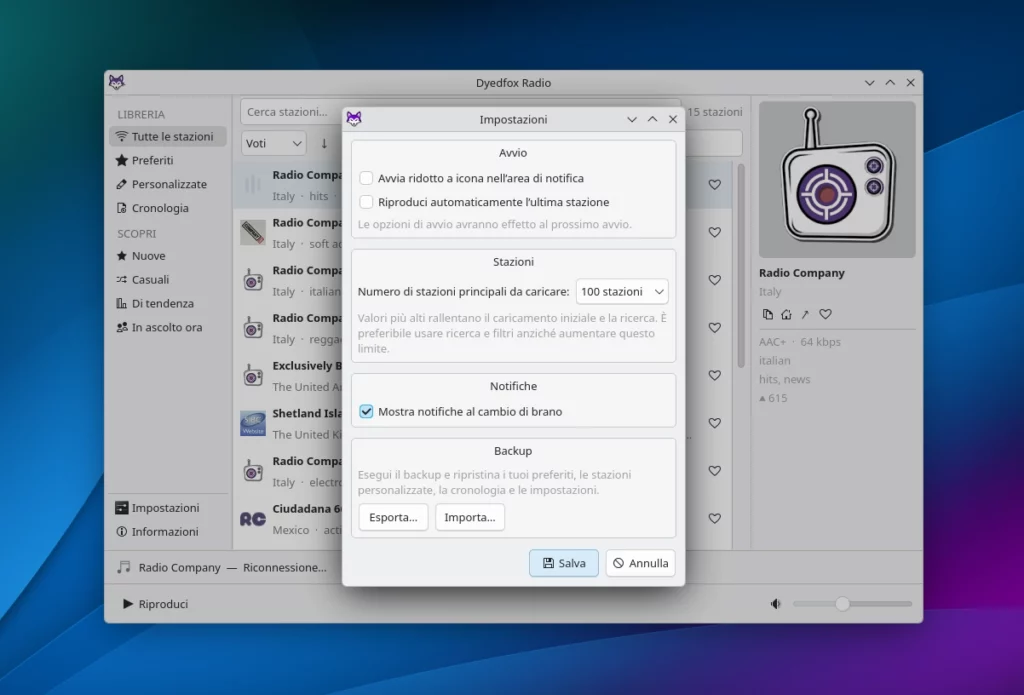Click fox icon in Dyedfox Radio title bar

pyautogui.click(x=117, y=82)
